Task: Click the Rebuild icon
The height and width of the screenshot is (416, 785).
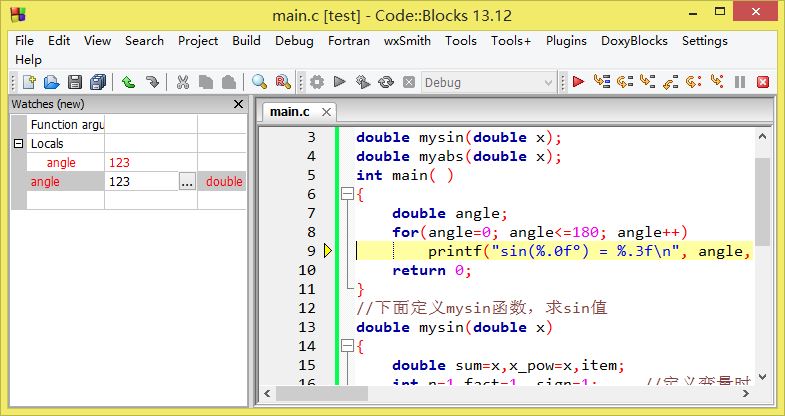Action: coord(386,82)
